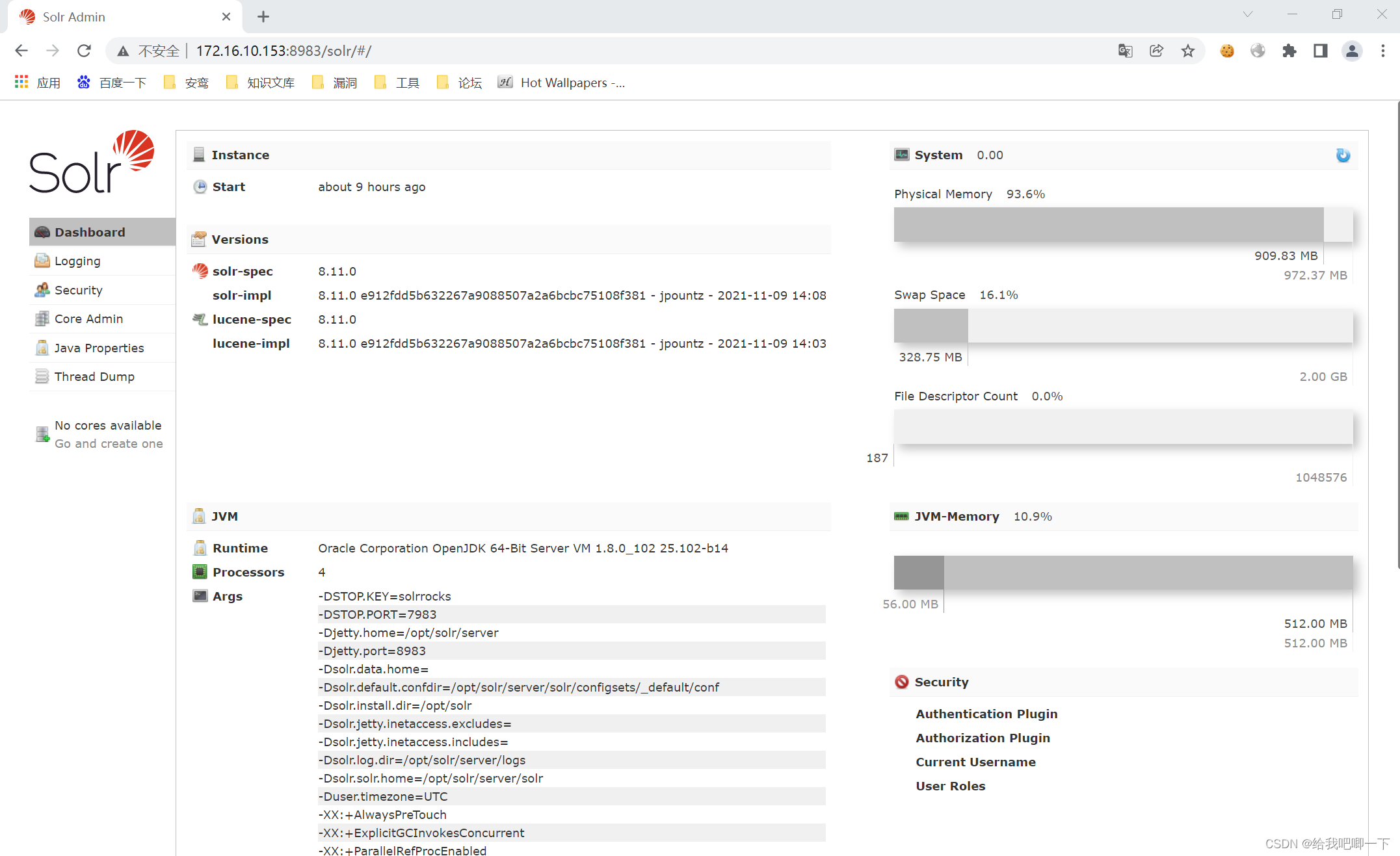Bookmark this page with star icon
This screenshot has height=856, width=1400.
1188,51
